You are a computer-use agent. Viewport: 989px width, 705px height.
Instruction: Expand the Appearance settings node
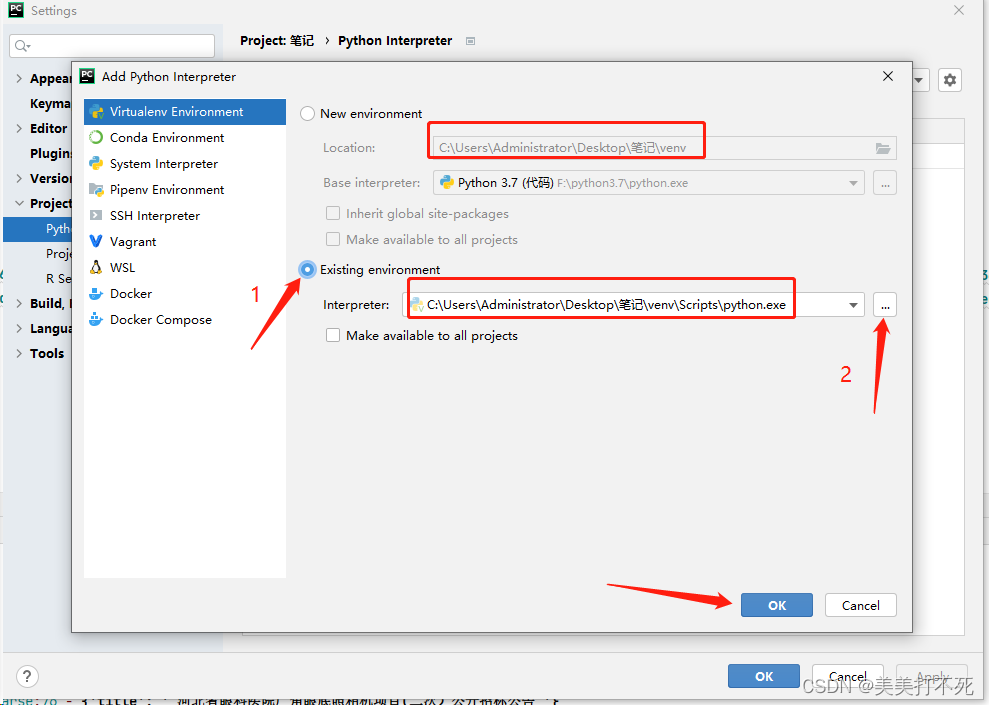[x=19, y=79]
